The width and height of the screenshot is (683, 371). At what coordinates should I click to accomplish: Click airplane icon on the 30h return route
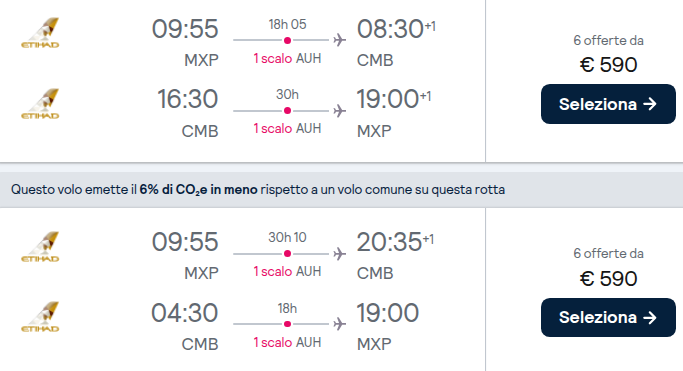click(x=340, y=111)
